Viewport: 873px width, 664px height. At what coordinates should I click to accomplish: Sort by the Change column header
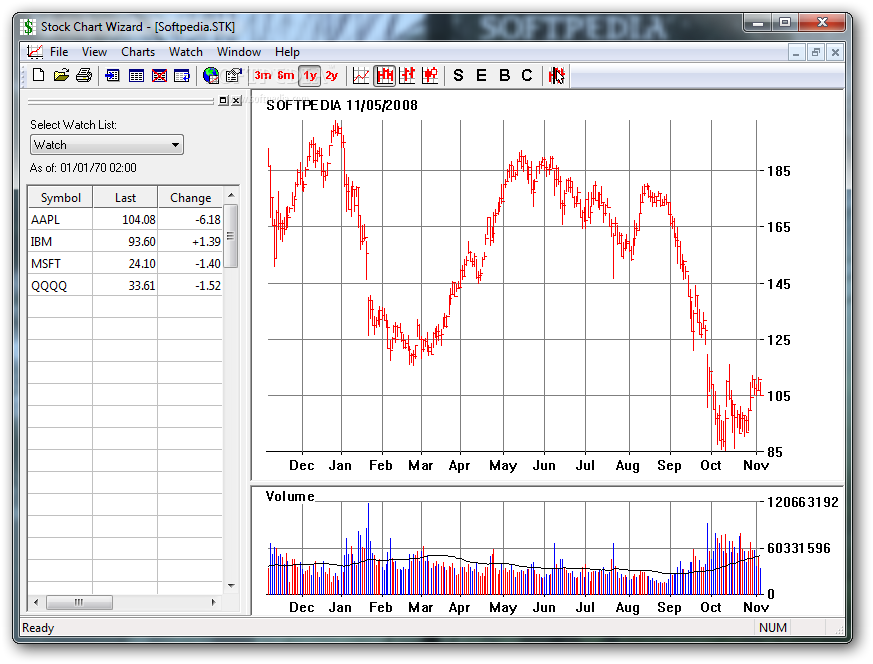point(190,198)
